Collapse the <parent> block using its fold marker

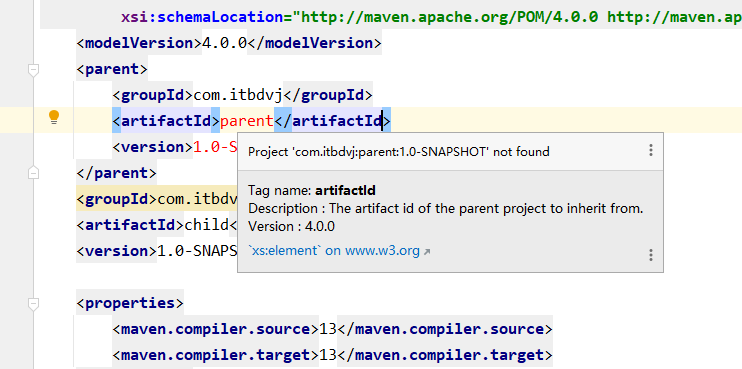[33, 70]
